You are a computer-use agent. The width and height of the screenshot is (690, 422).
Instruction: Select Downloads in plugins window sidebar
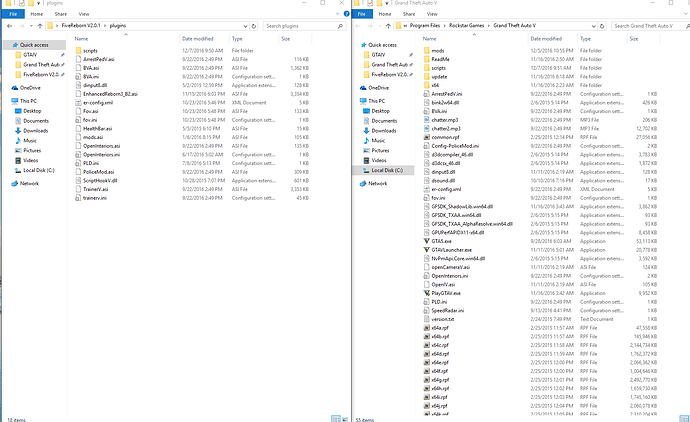(x=36, y=131)
